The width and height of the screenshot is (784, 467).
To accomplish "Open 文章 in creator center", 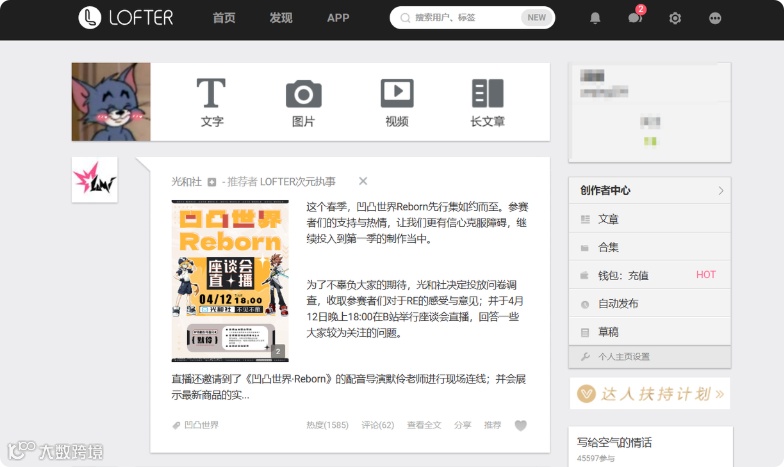I will tap(650, 219).
